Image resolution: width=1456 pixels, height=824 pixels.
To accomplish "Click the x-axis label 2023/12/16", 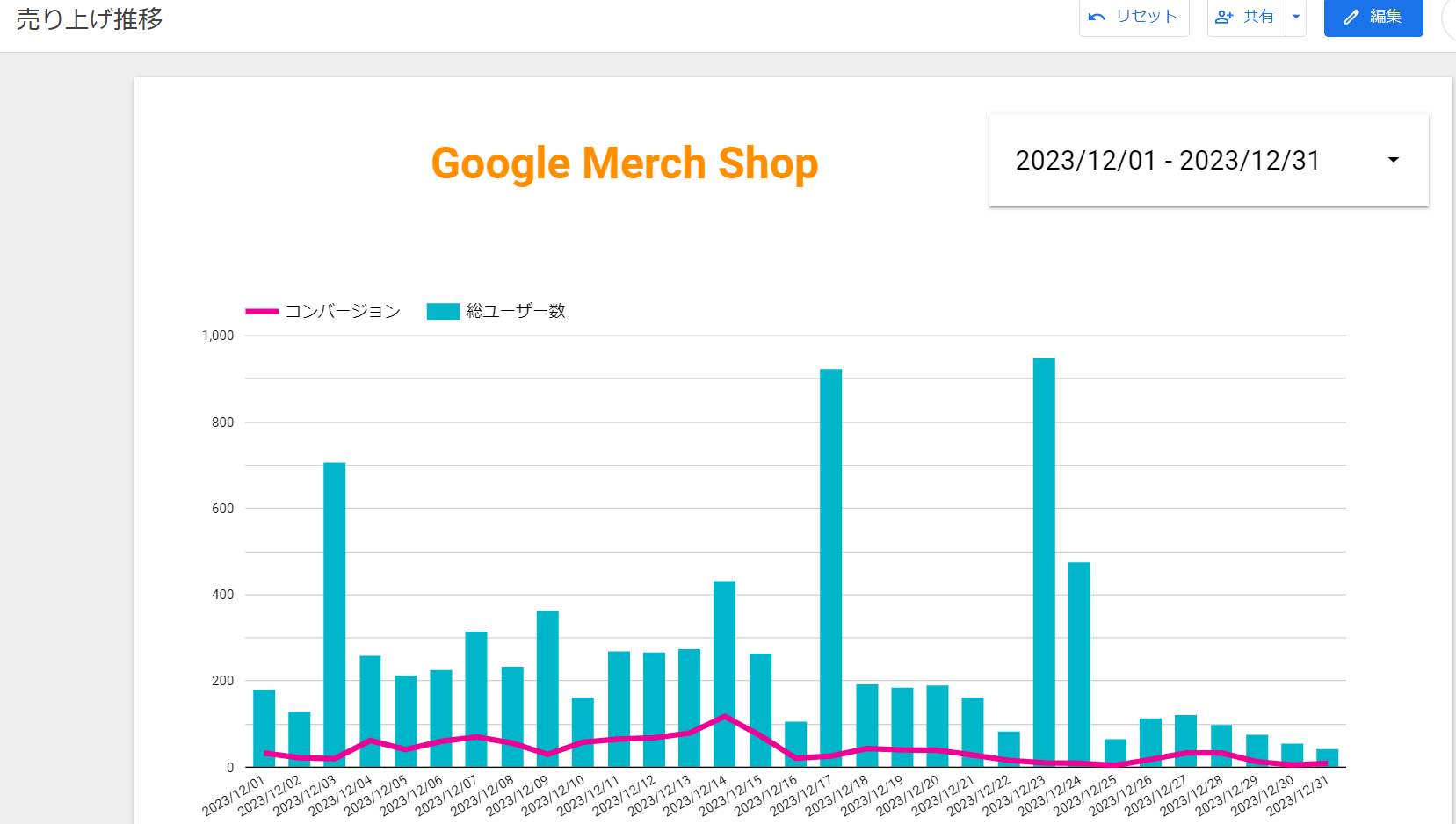I will [x=765, y=795].
